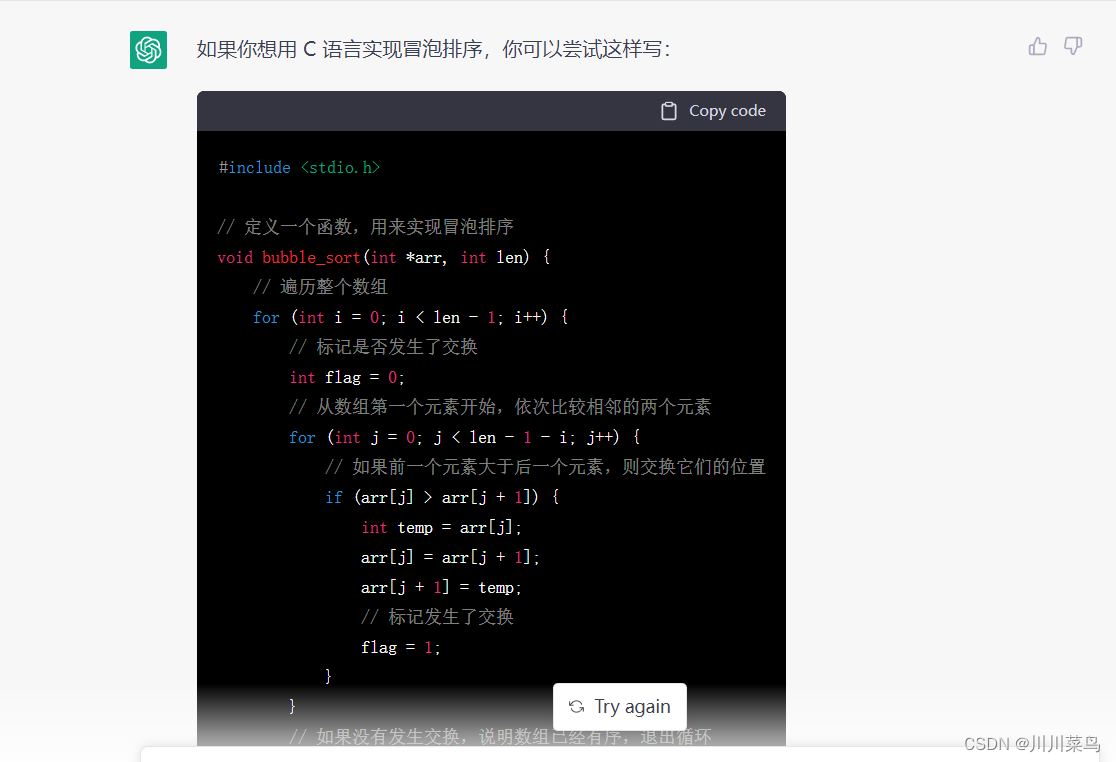This screenshot has height=762, width=1116.
Task: Click the 'int temp = arr[j];' line
Action: 441,527
